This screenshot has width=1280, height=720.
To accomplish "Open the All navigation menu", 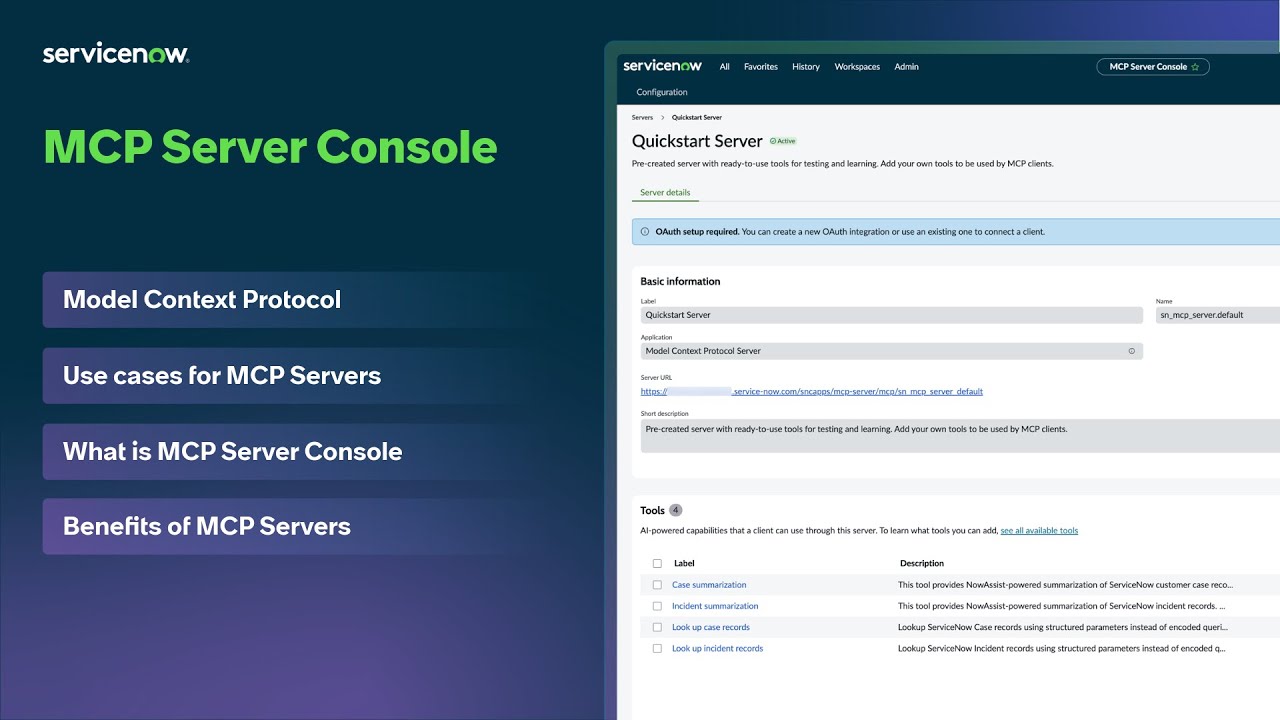I will coord(724,66).
